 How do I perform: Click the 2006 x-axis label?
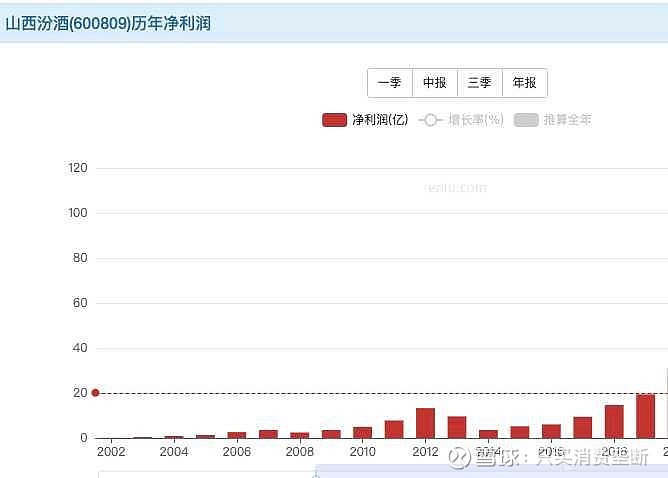(237, 452)
